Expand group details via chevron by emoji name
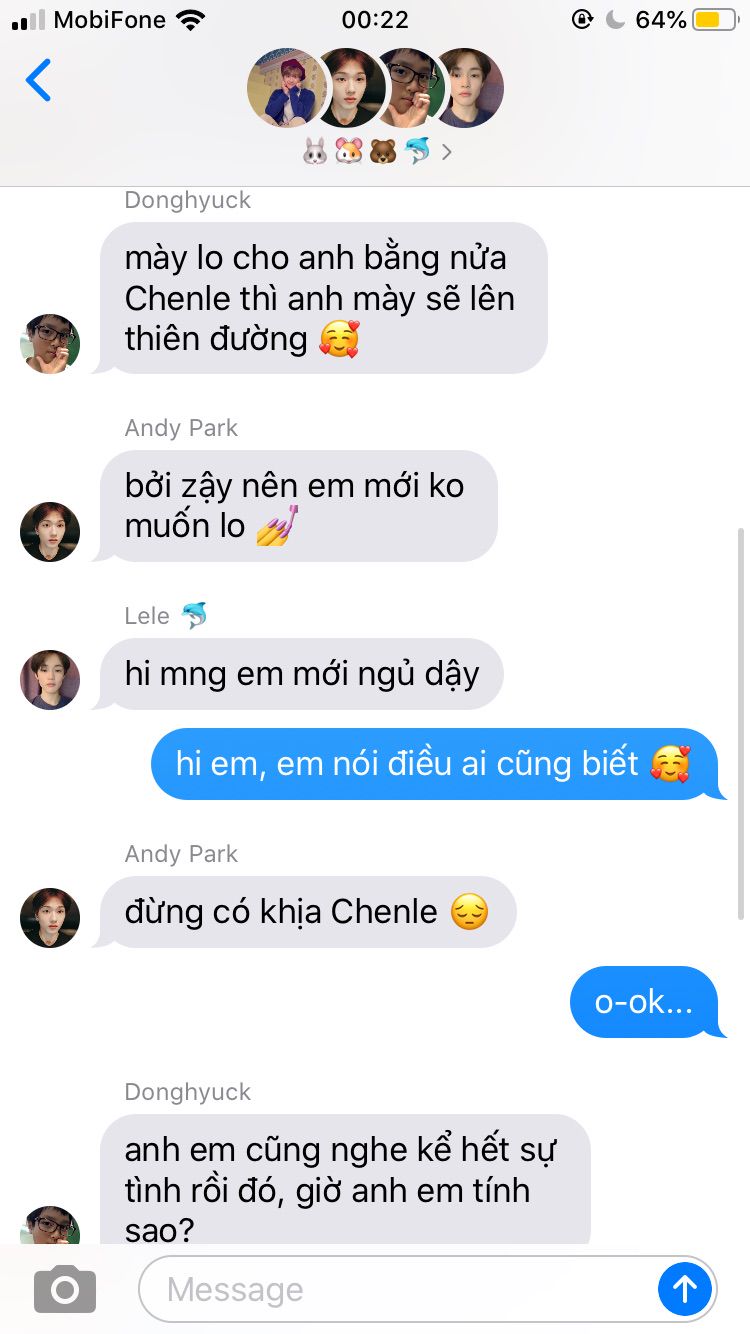This screenshot has width=750, height=1334. coord(446,152)
